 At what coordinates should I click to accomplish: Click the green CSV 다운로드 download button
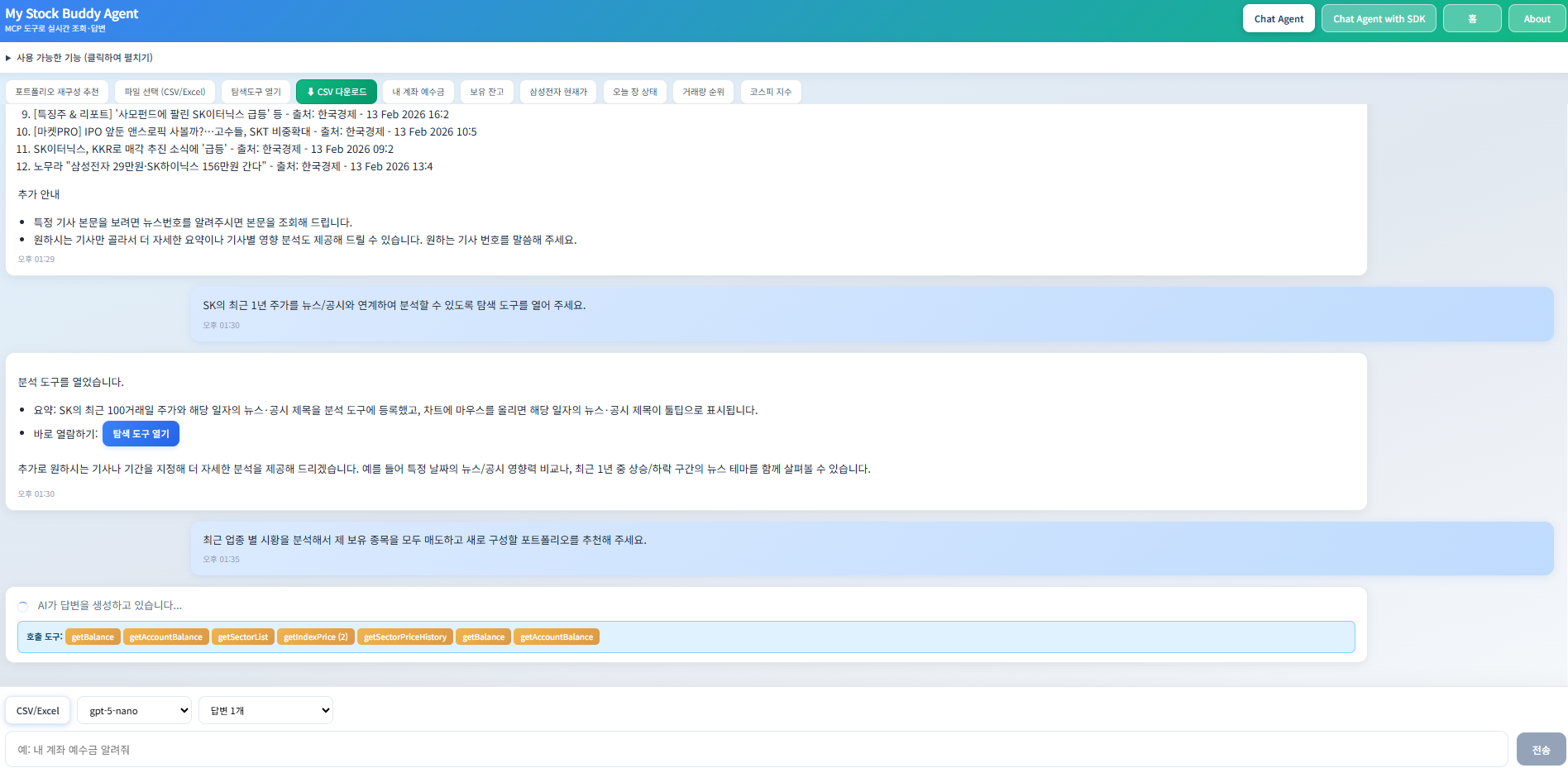pos(337,92)
